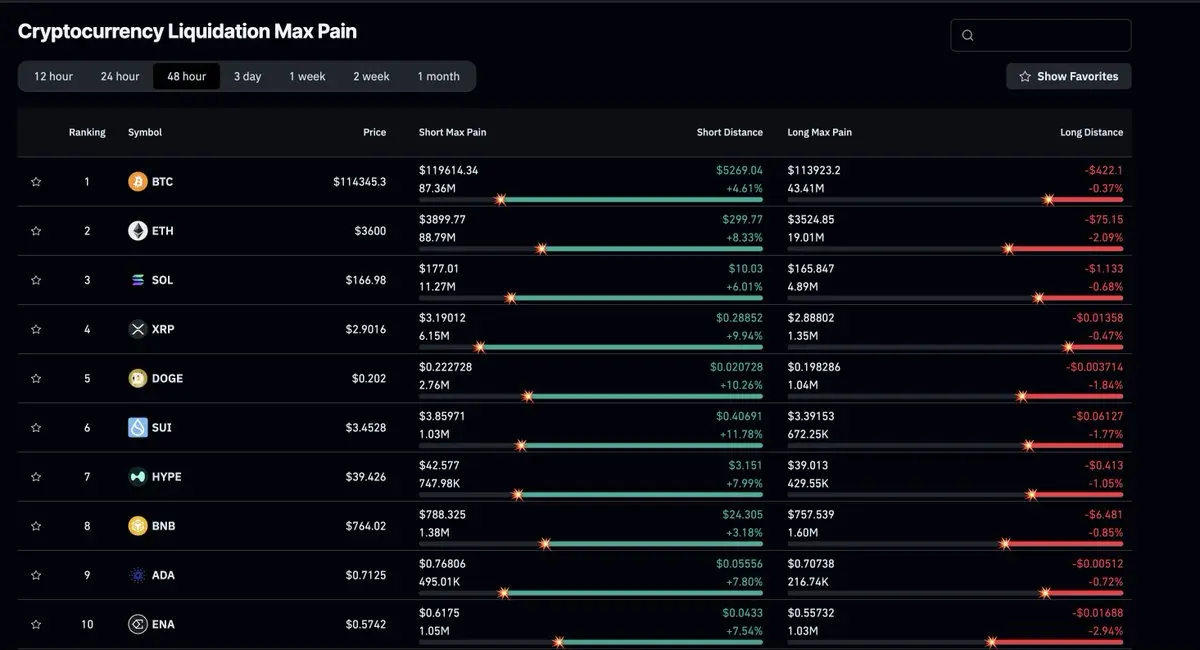Click SOL short distance $10.03
1200x650 pixels.
click(746, 269)
